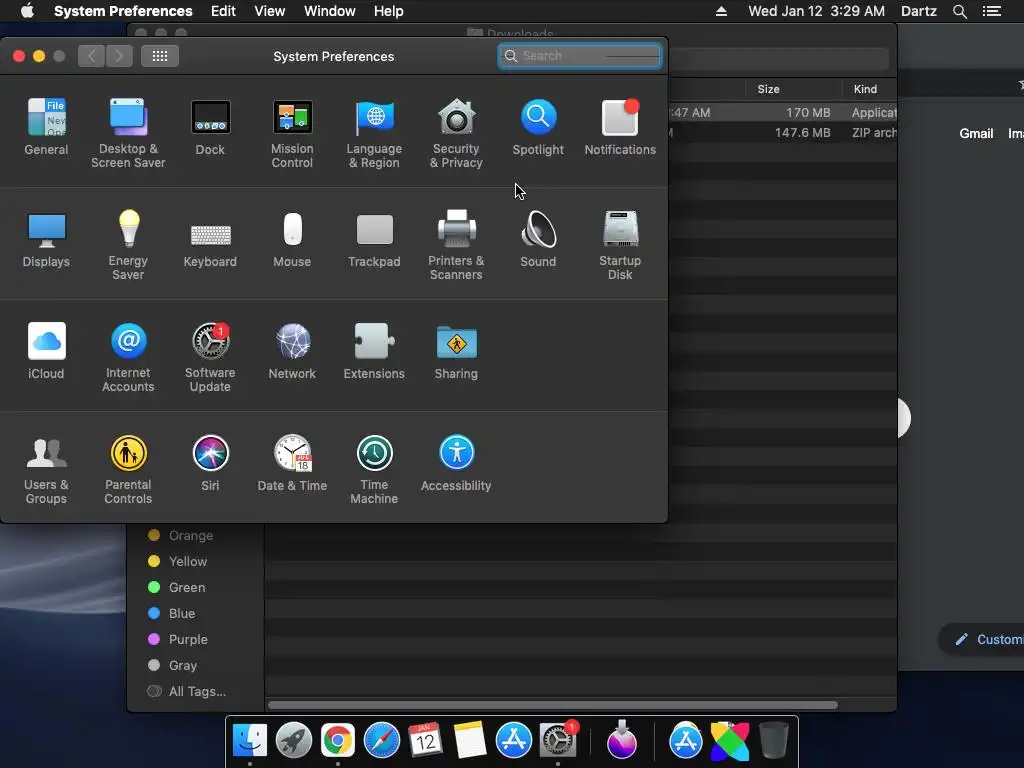Open the Apple menu
1024x768 pixels.
pyautogui.click(x=27, y=11)
